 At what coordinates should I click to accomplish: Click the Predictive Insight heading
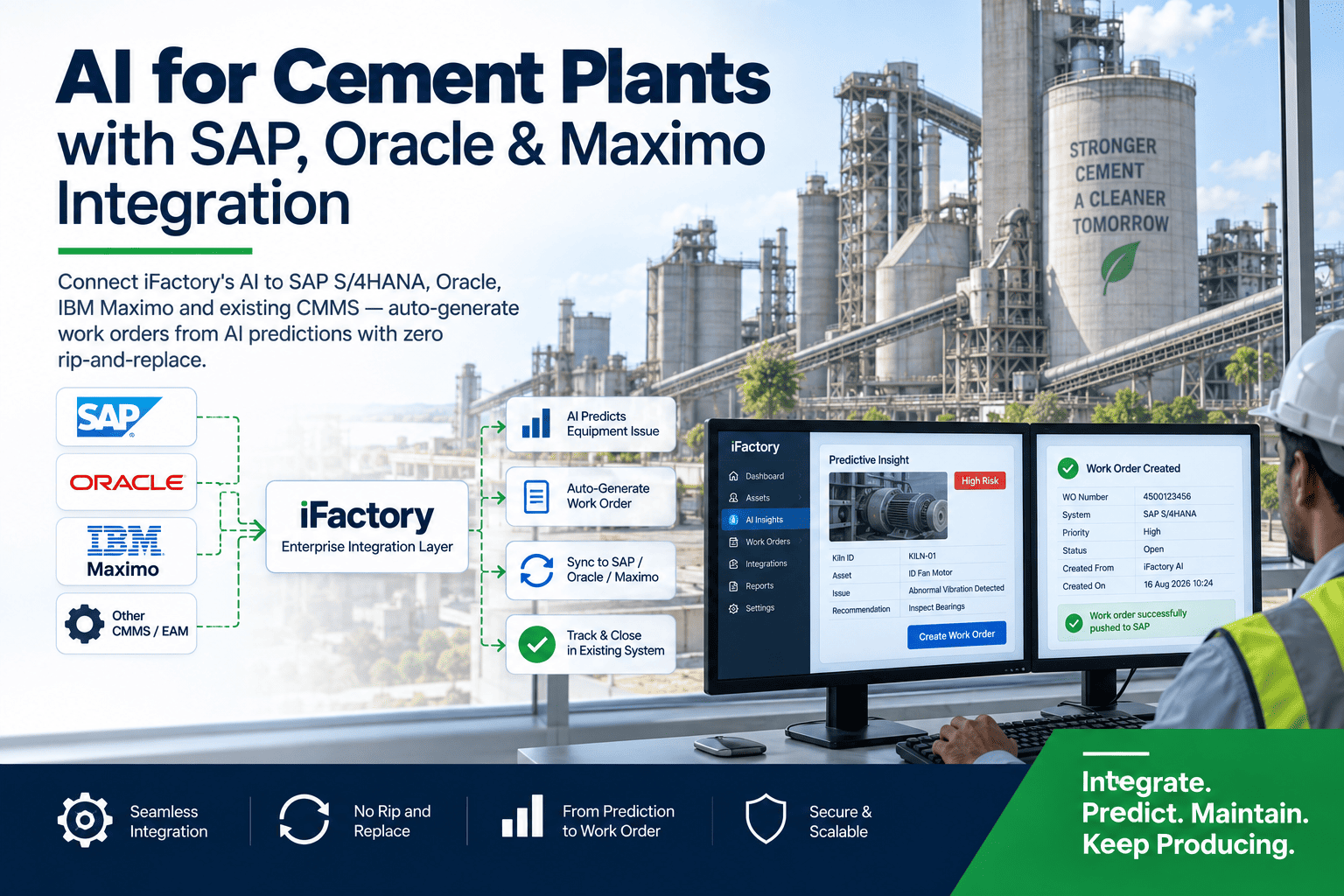869,459
